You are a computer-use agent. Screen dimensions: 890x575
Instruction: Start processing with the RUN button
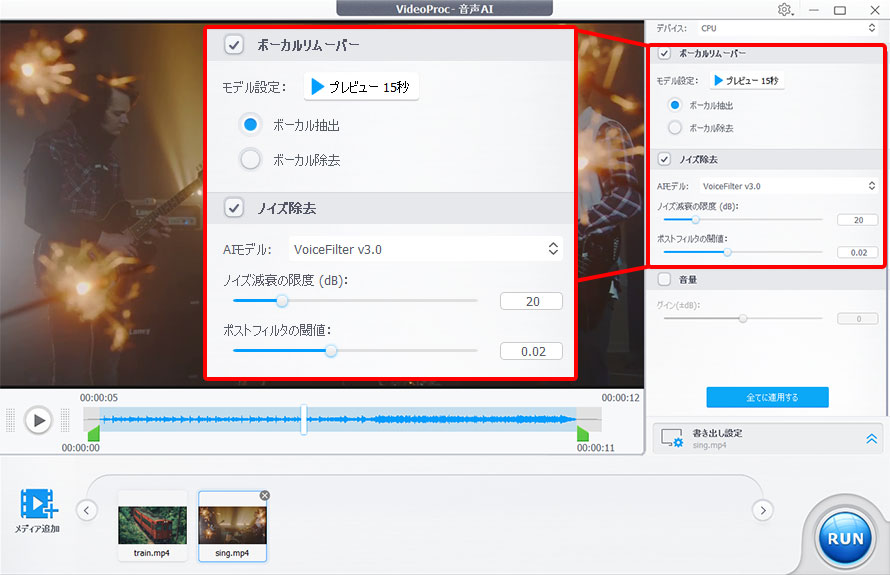(845, 538)
